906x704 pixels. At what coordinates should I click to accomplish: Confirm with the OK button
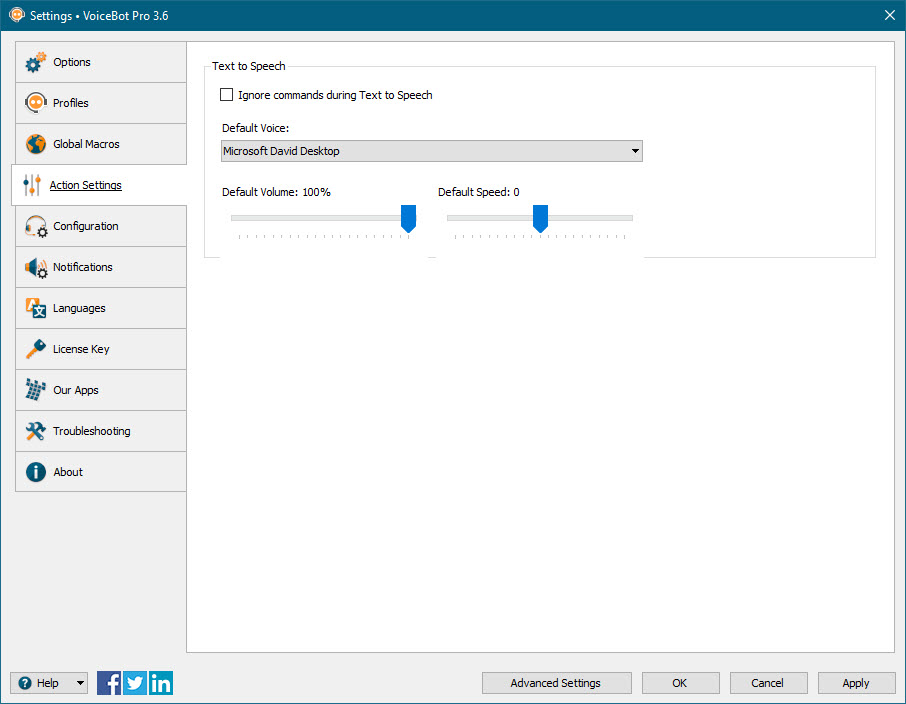coord(680,683)
